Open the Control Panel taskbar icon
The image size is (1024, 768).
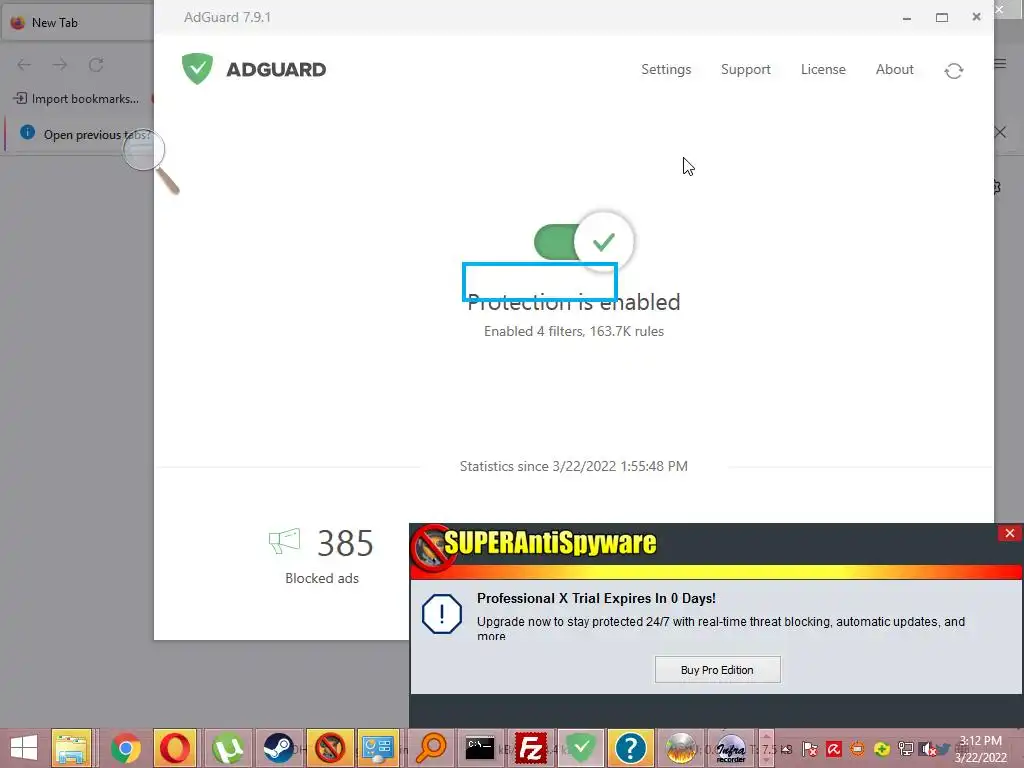377,748
